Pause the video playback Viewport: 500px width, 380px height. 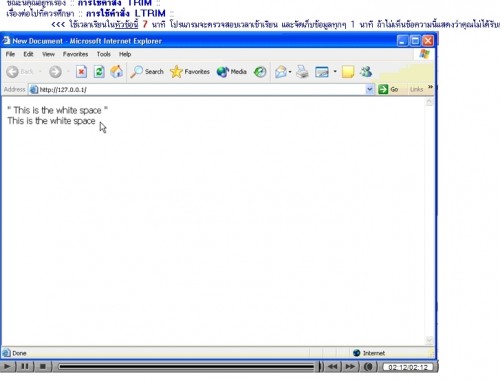pos(25,366)
